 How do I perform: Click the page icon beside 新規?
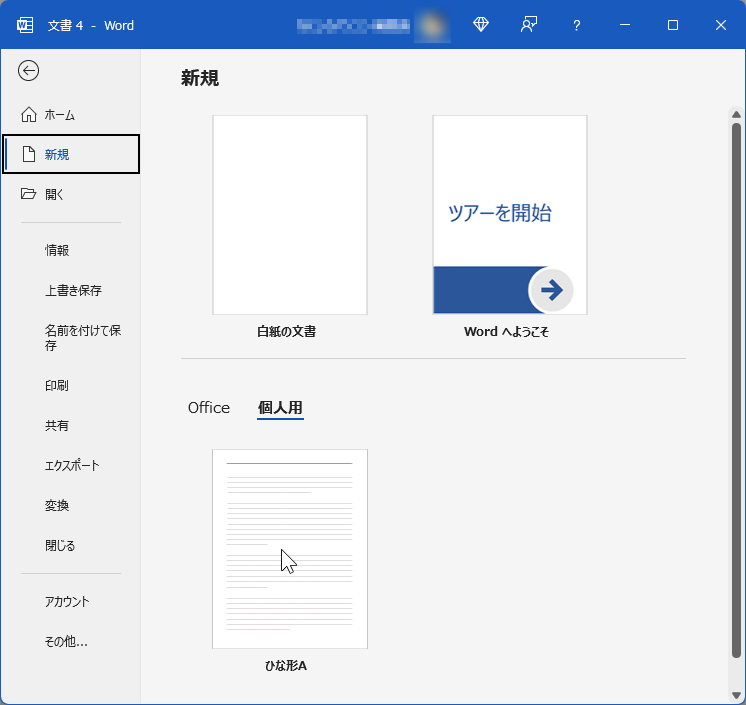click(x=29, y=154)
